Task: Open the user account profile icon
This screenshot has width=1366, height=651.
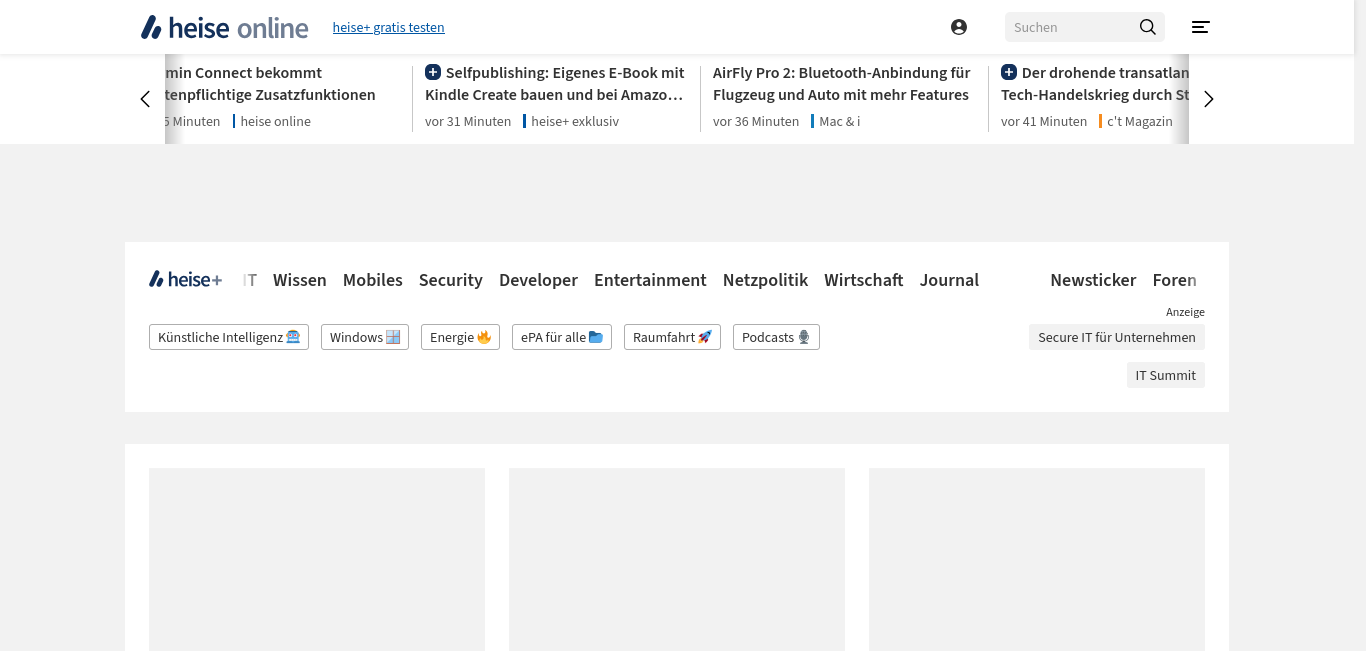Action: tap(959, 27)
